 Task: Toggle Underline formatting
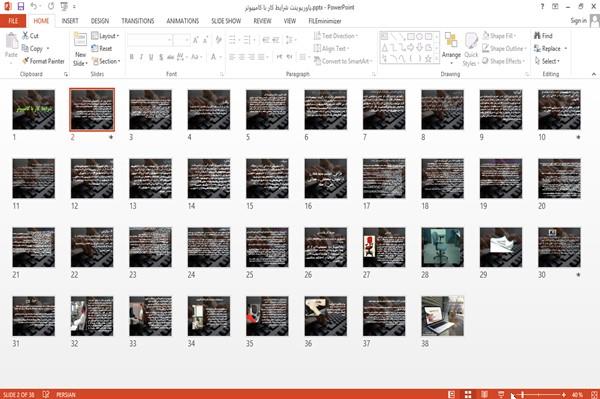[151, 57]
